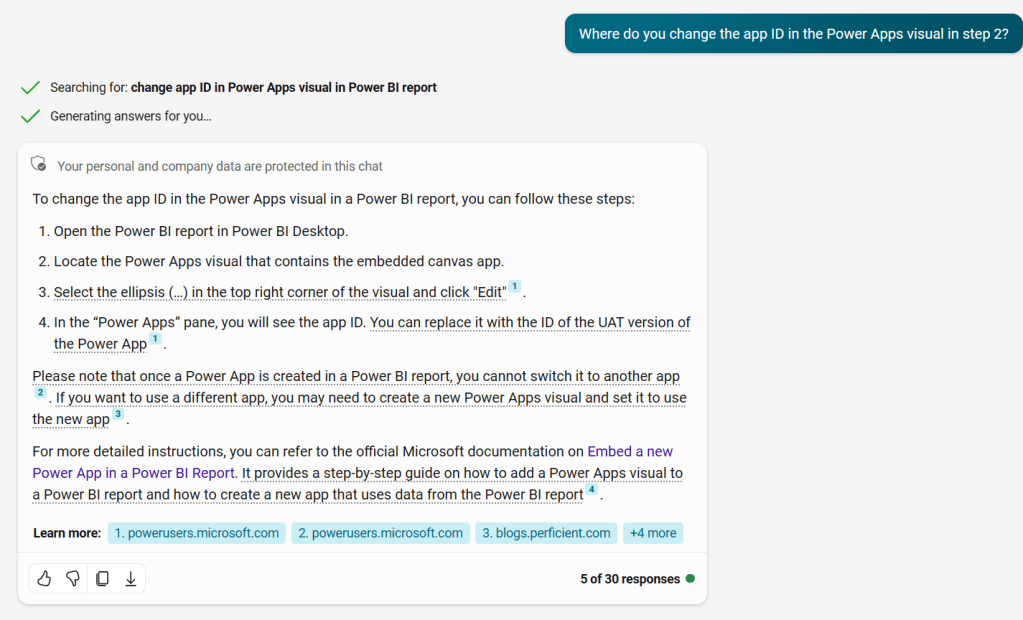
Task: Click the checkmark beside "Generating answers for you"
Action: point(30,116)
